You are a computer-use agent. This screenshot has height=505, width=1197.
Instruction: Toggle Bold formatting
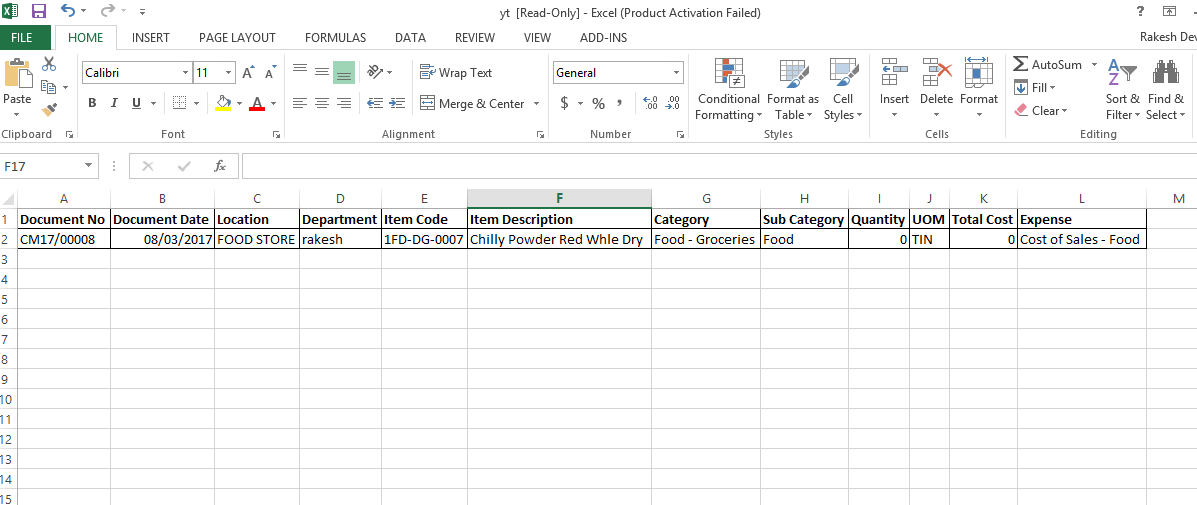[92, 103]
